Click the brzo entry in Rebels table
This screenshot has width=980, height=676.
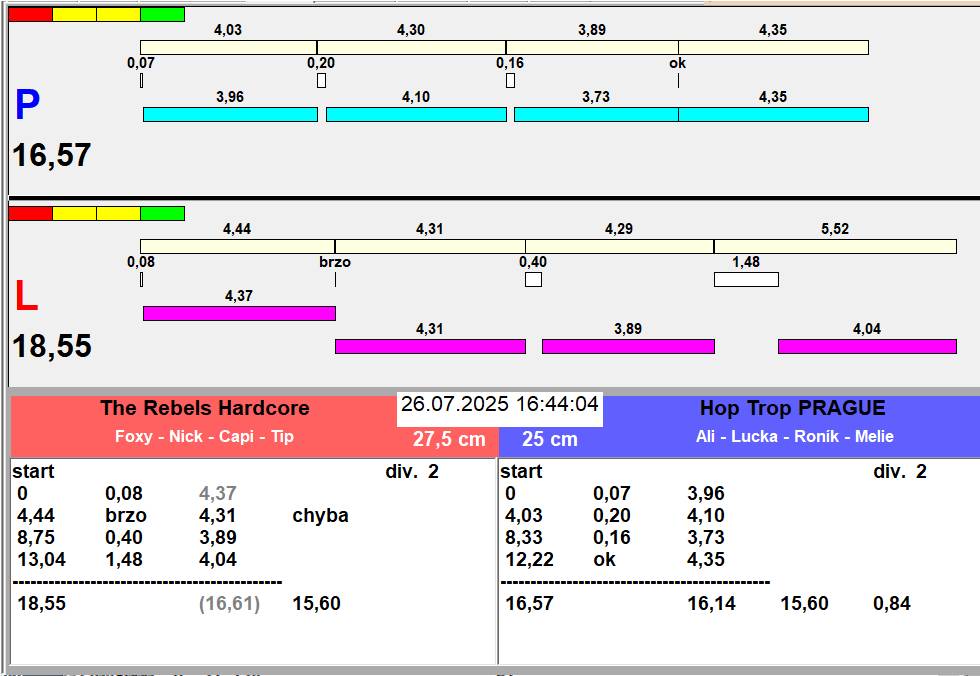(x=126, y=515)
